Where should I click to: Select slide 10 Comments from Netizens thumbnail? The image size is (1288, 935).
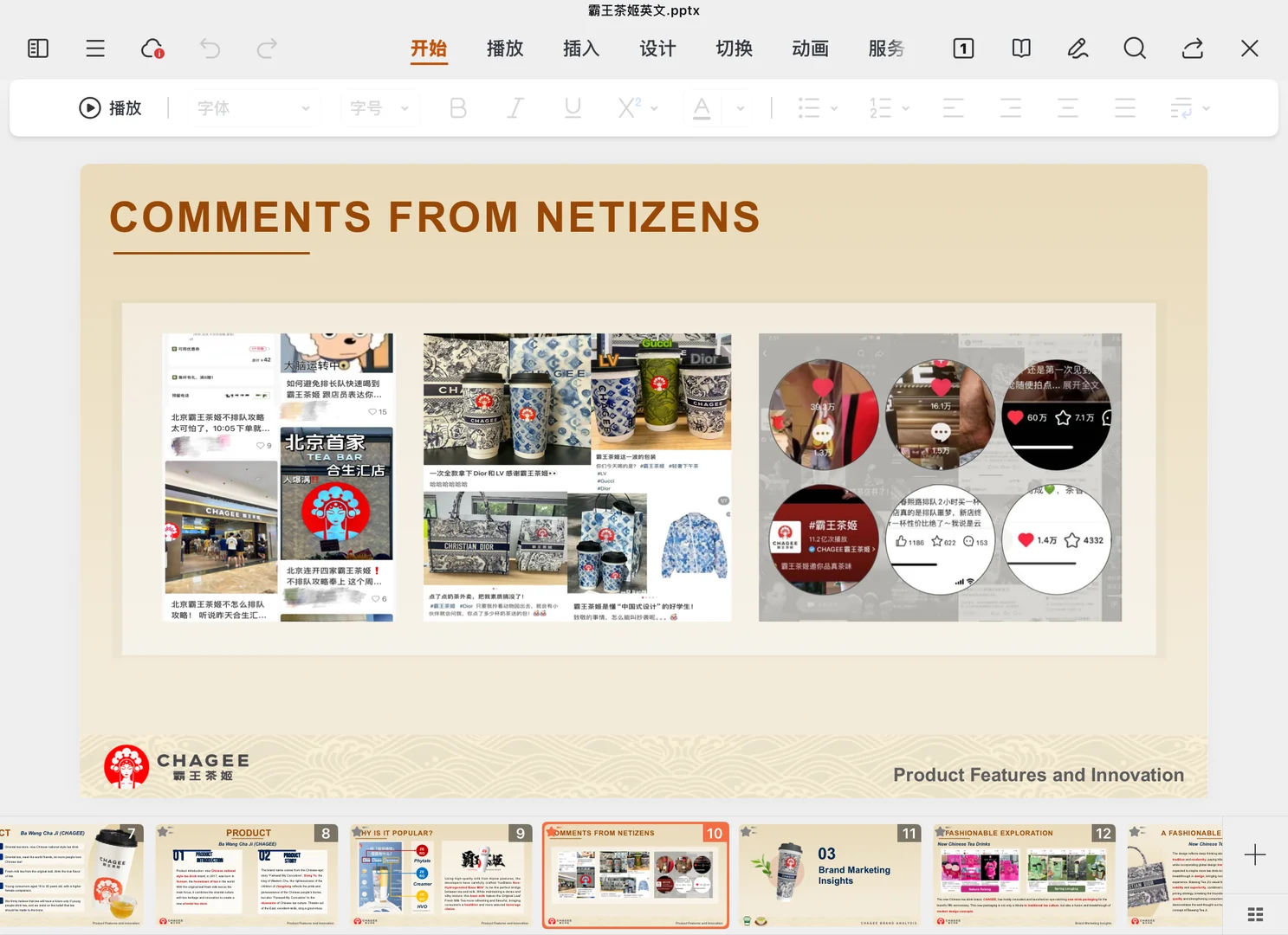click(636, 875)
